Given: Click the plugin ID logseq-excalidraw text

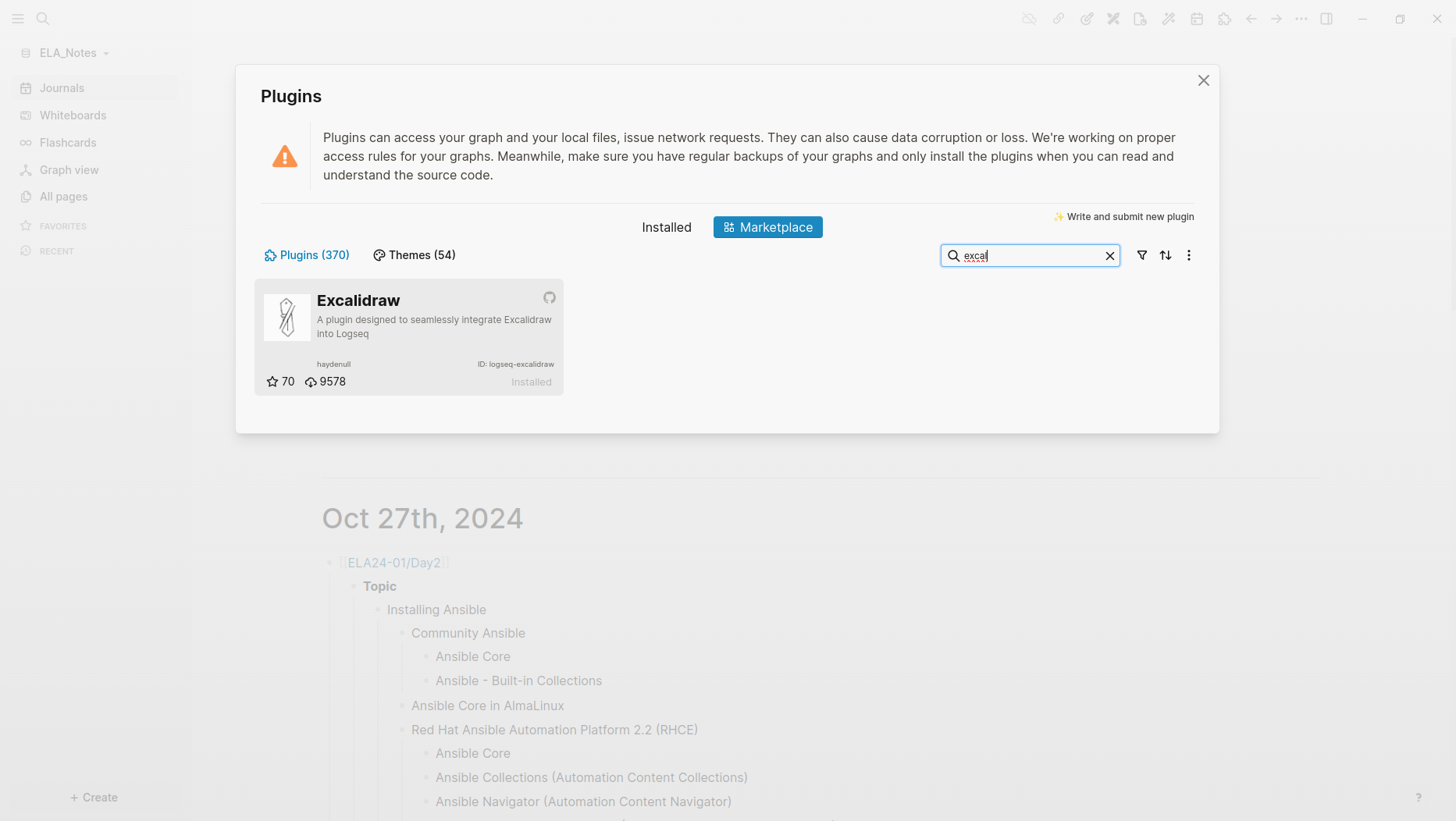Looking at the screenshot, I should click(516, 364).
